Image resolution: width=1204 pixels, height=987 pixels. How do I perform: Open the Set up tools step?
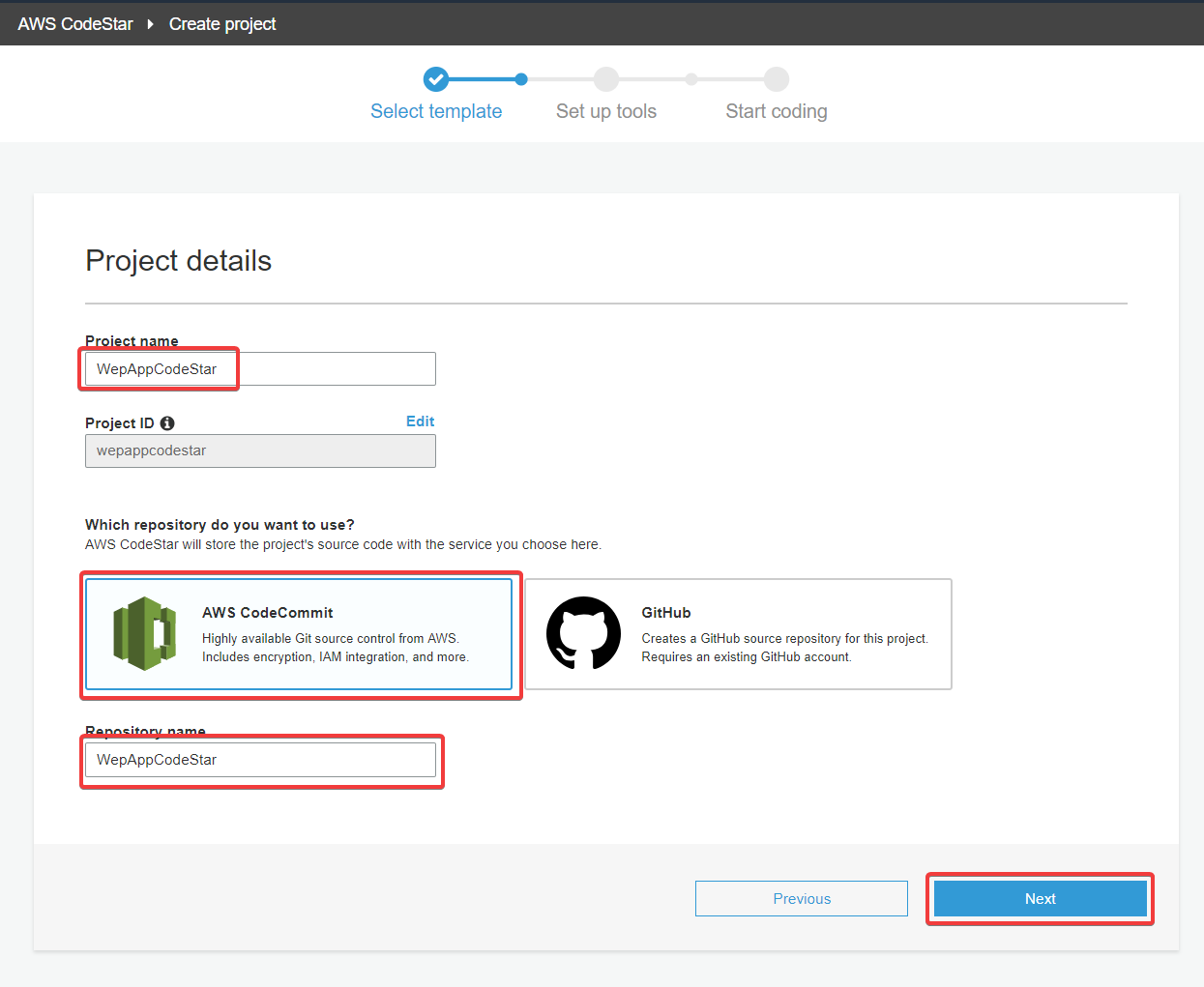click(x=606, y=111)
